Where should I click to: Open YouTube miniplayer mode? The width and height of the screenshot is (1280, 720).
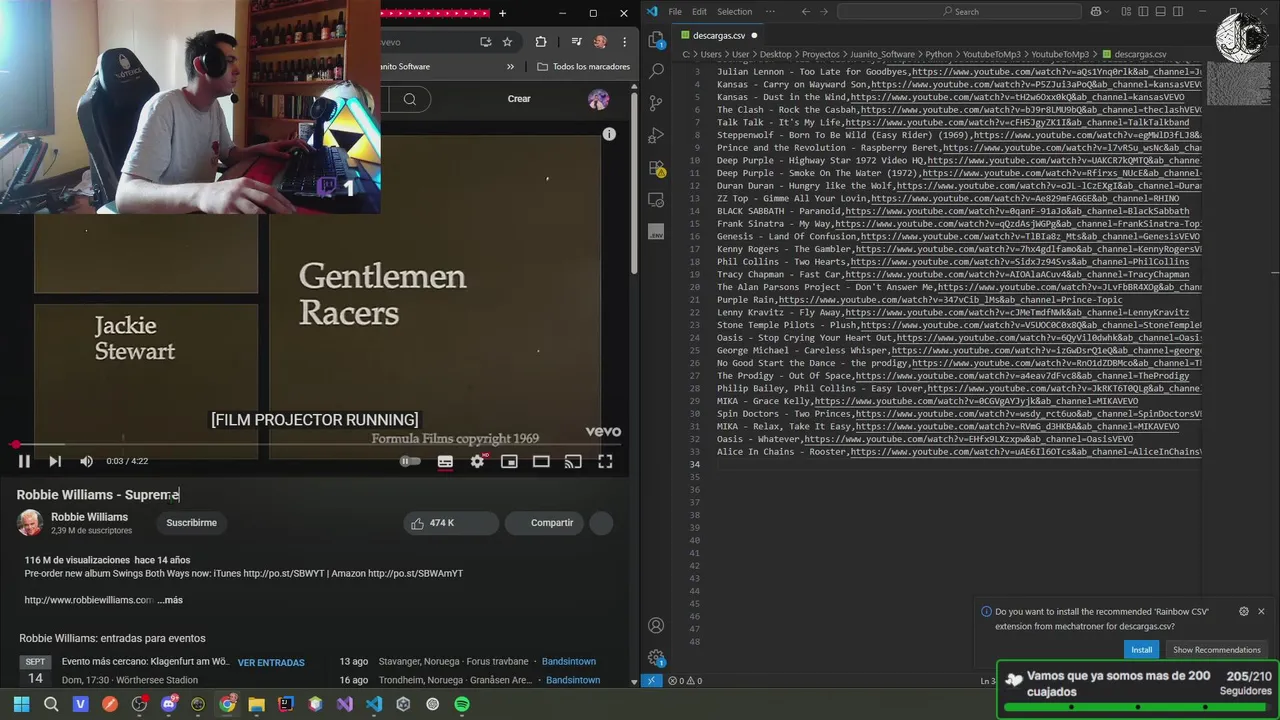click(x=509, y=461)
